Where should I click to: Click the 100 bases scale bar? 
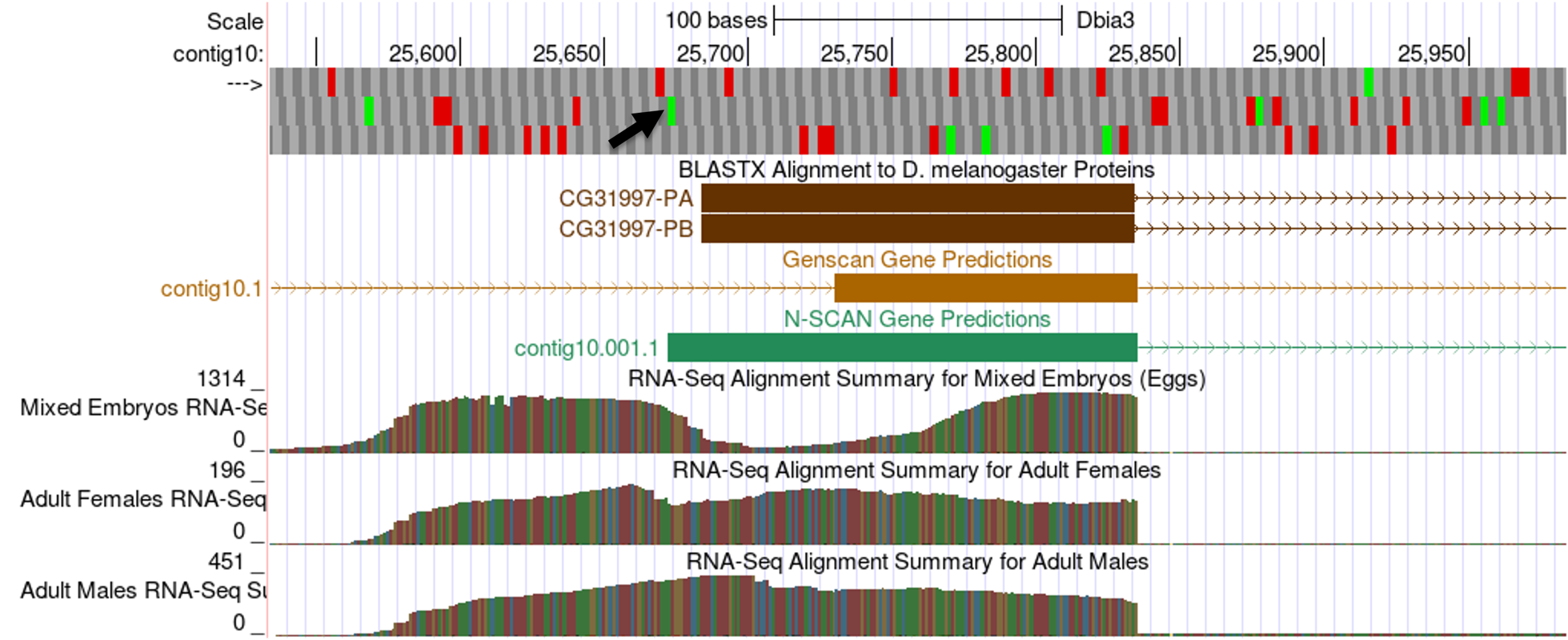pyautogui.click(x=918, y=21)
